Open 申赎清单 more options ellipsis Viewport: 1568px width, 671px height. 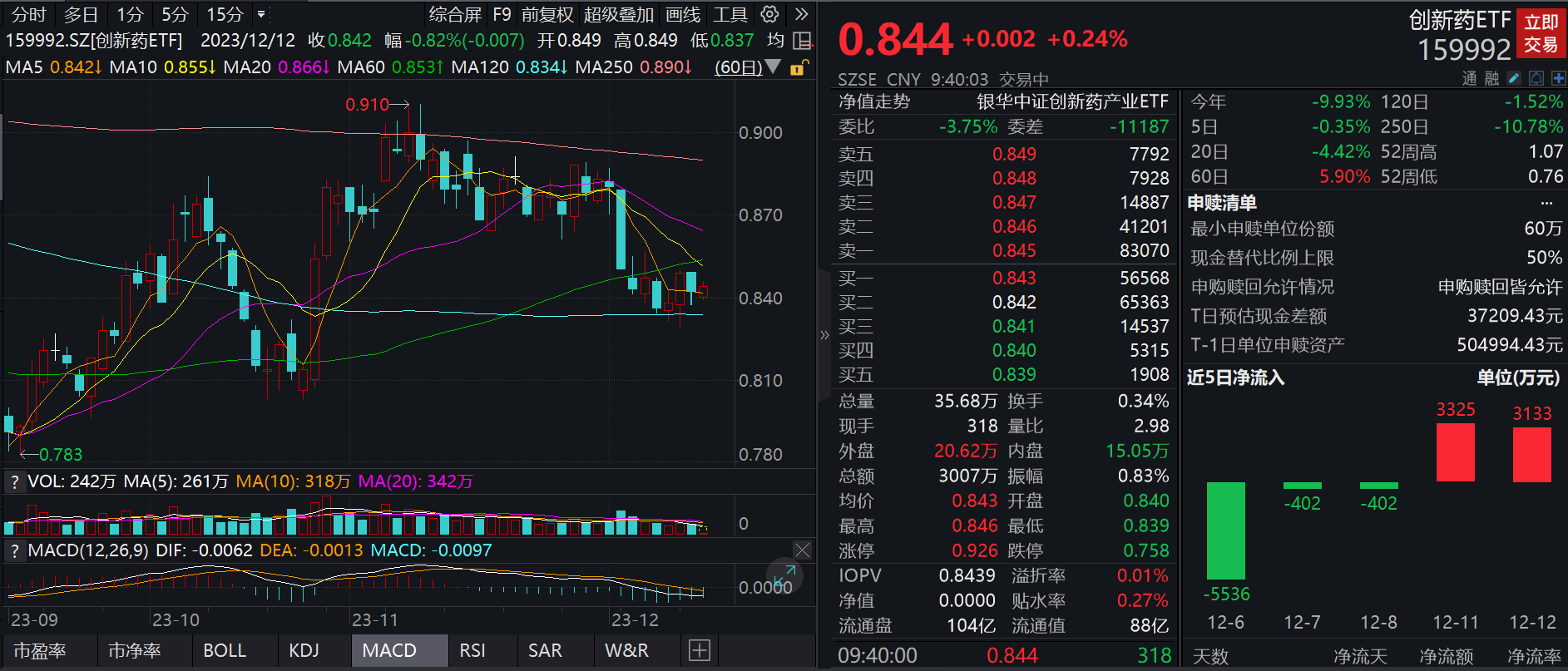click(1547, 203)
